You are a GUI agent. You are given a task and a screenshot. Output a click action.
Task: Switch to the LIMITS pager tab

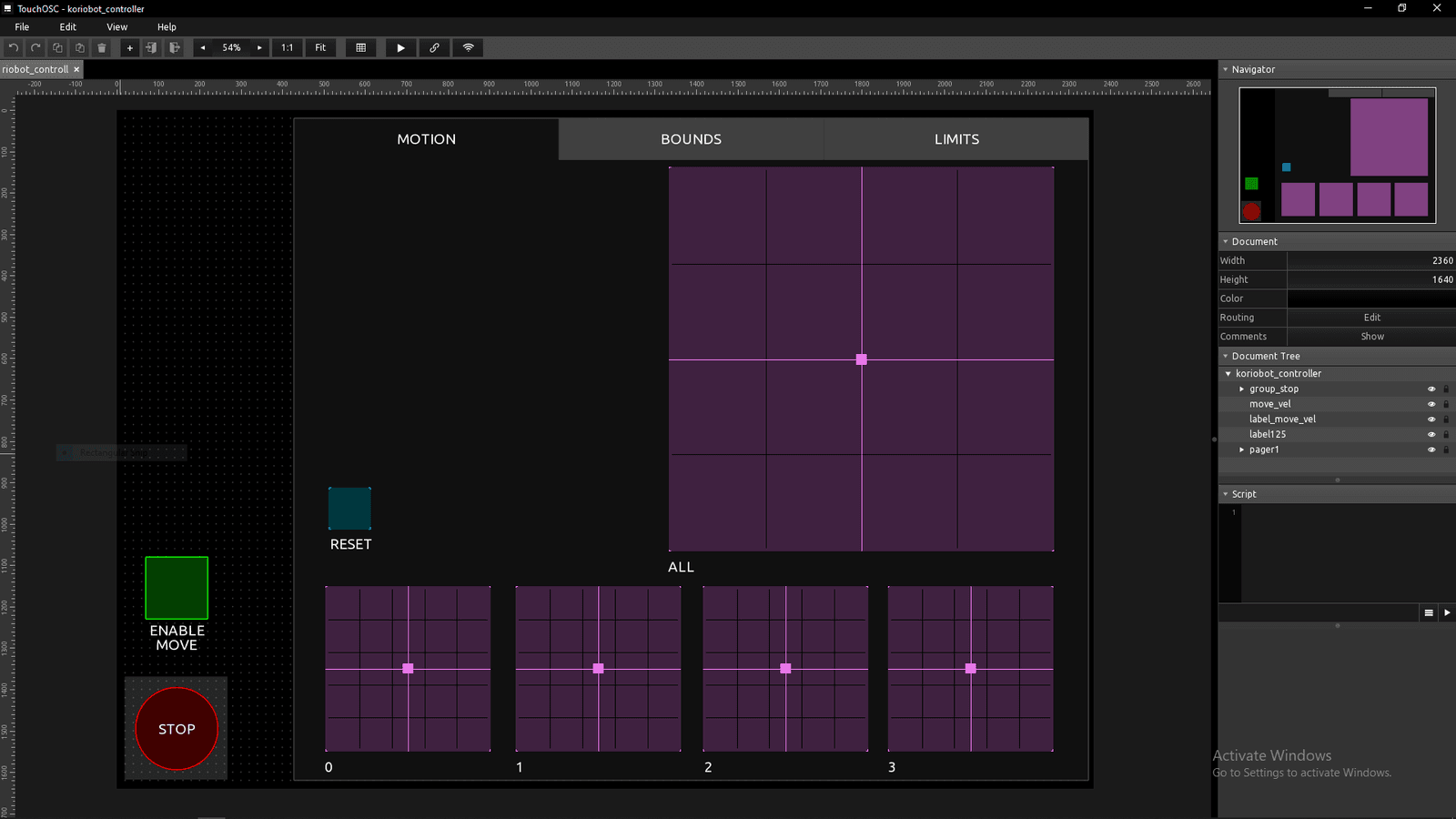956,139
